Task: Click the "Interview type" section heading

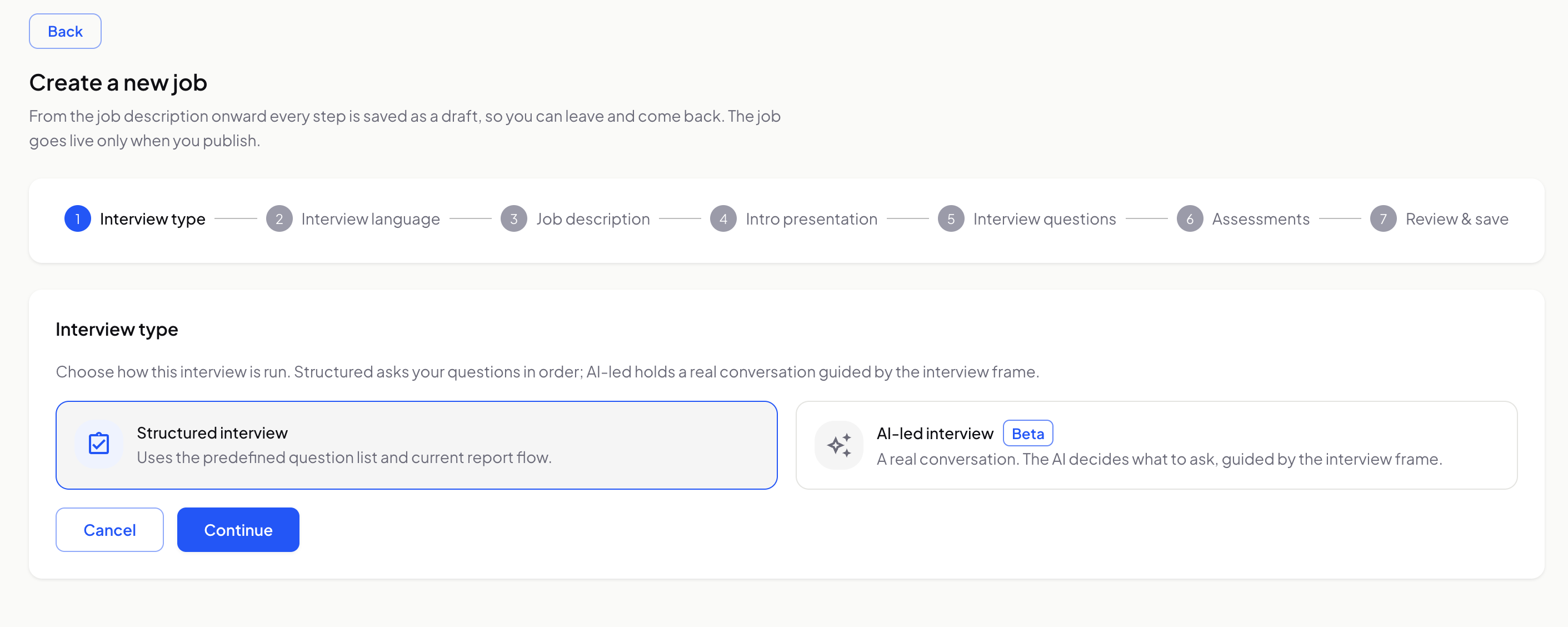Action: point(117,329)
